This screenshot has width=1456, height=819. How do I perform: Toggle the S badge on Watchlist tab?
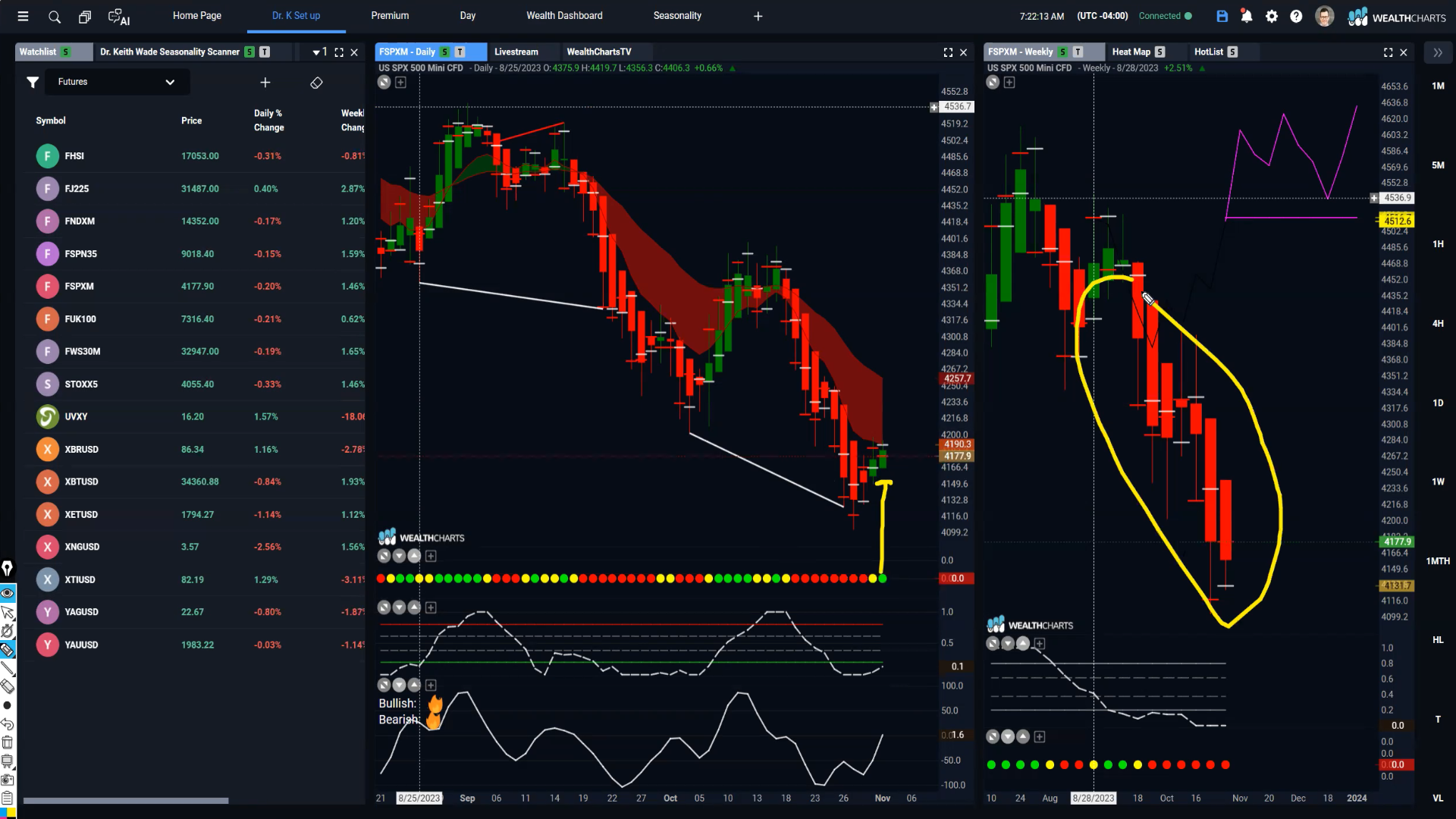pos(66,52)
